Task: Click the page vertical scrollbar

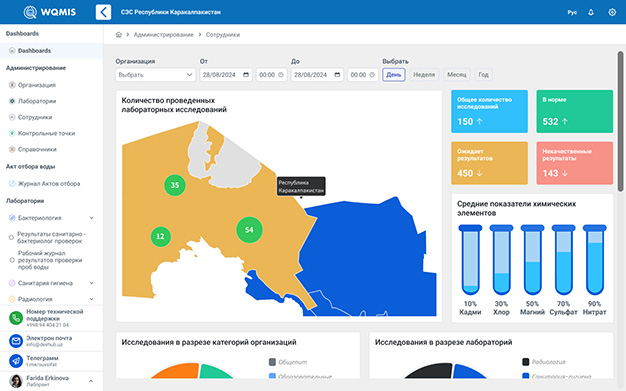Action: 620,121
